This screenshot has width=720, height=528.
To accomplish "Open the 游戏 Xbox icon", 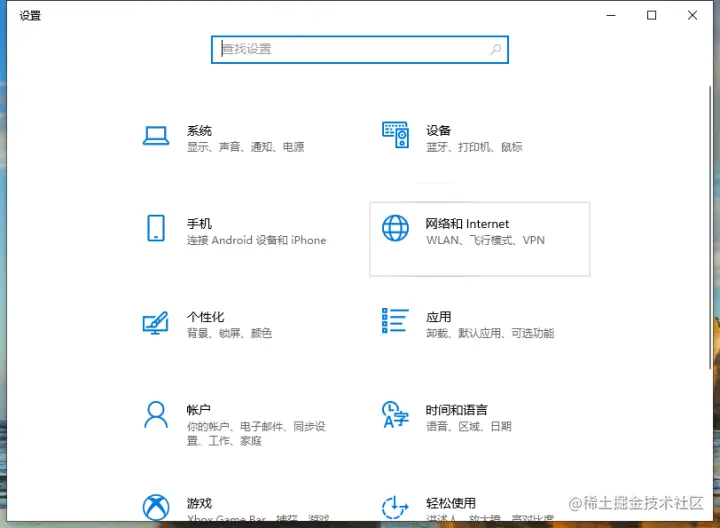I will pos(156,507).
